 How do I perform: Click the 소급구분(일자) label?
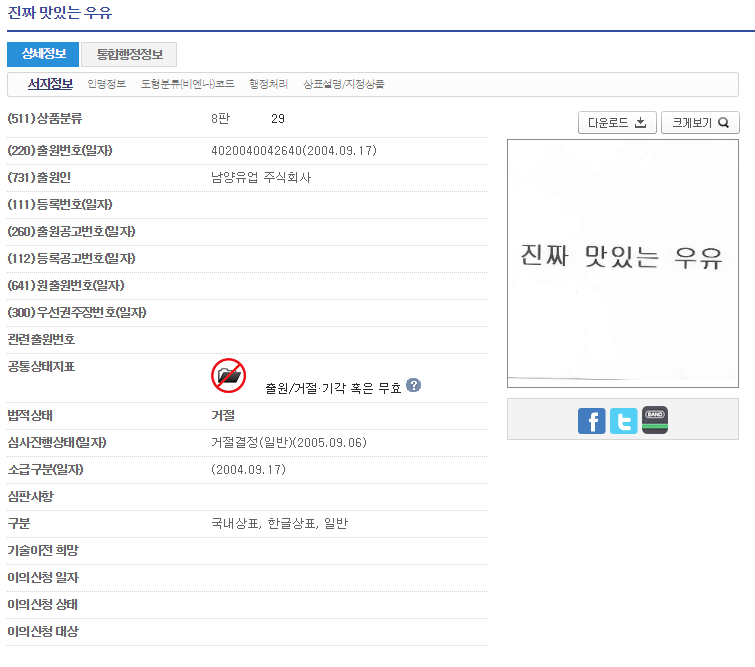click(x=45, y=470)
